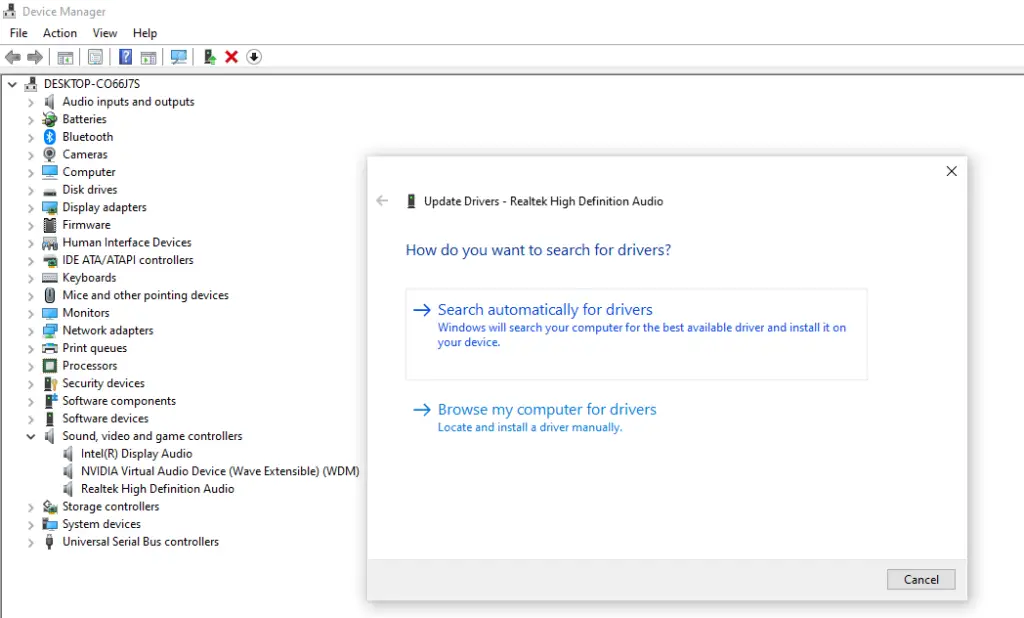Choose Browse my computer for drivers
Image resolution: width=1024 pixels, height=618 pixels.
[x=534, y=417]
